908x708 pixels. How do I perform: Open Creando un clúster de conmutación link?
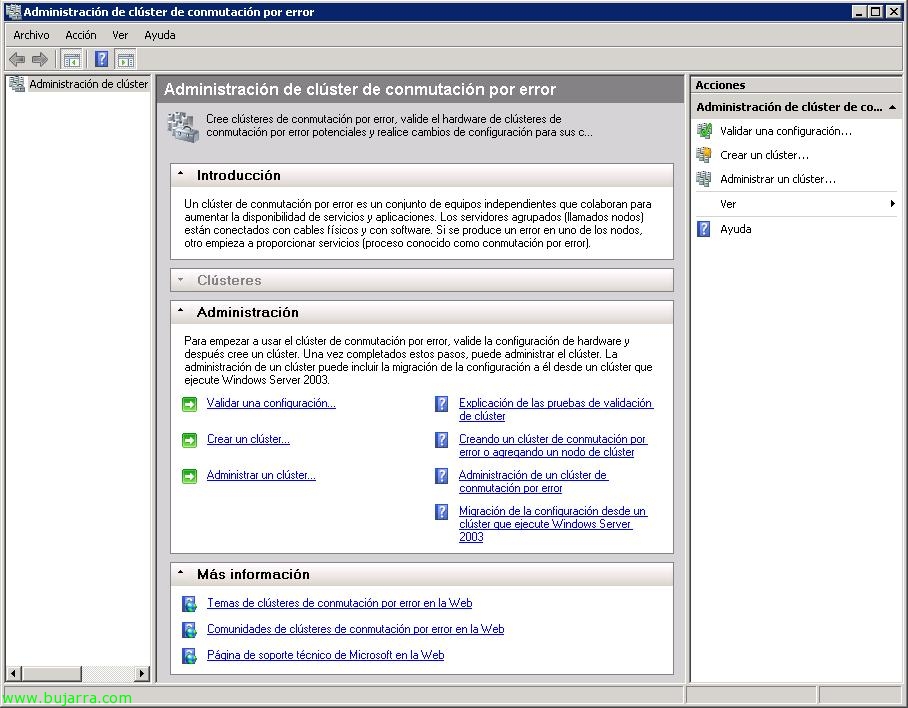tap(552, 445)
